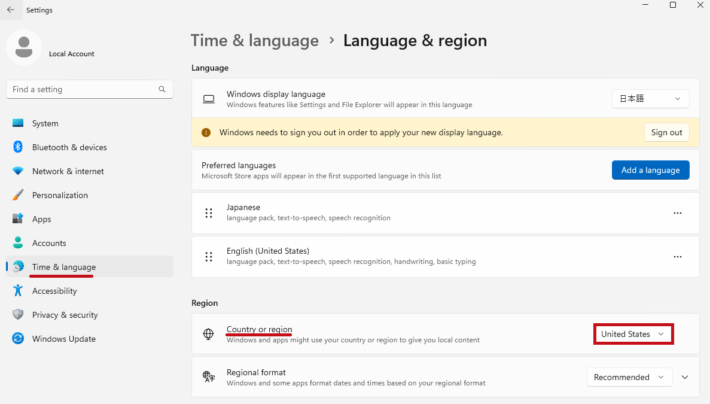Click the Time & language breadcrumb link

254,41
